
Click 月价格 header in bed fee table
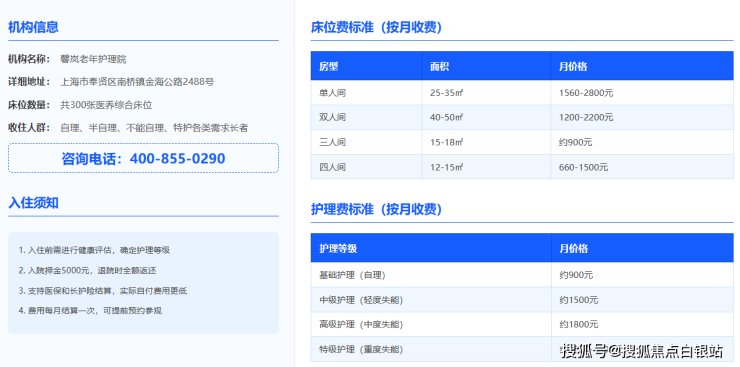tap(642, 67)
